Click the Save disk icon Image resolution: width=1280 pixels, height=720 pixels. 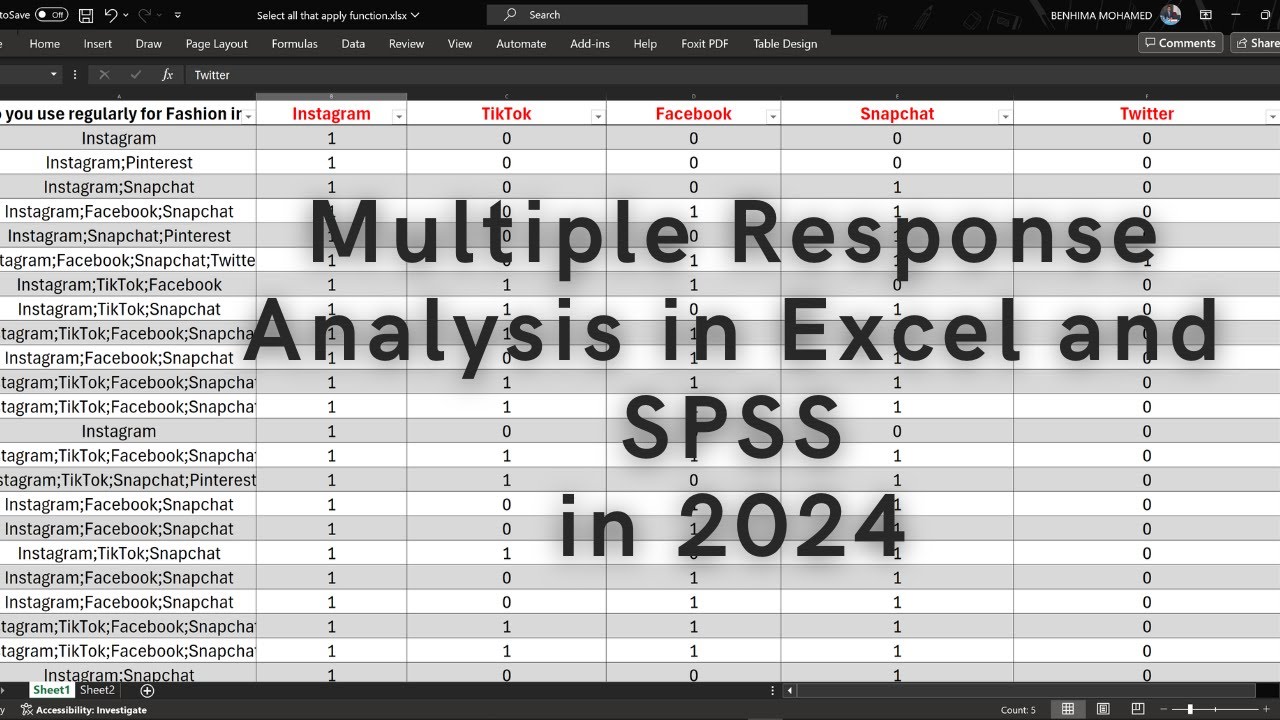click(86, 15)
